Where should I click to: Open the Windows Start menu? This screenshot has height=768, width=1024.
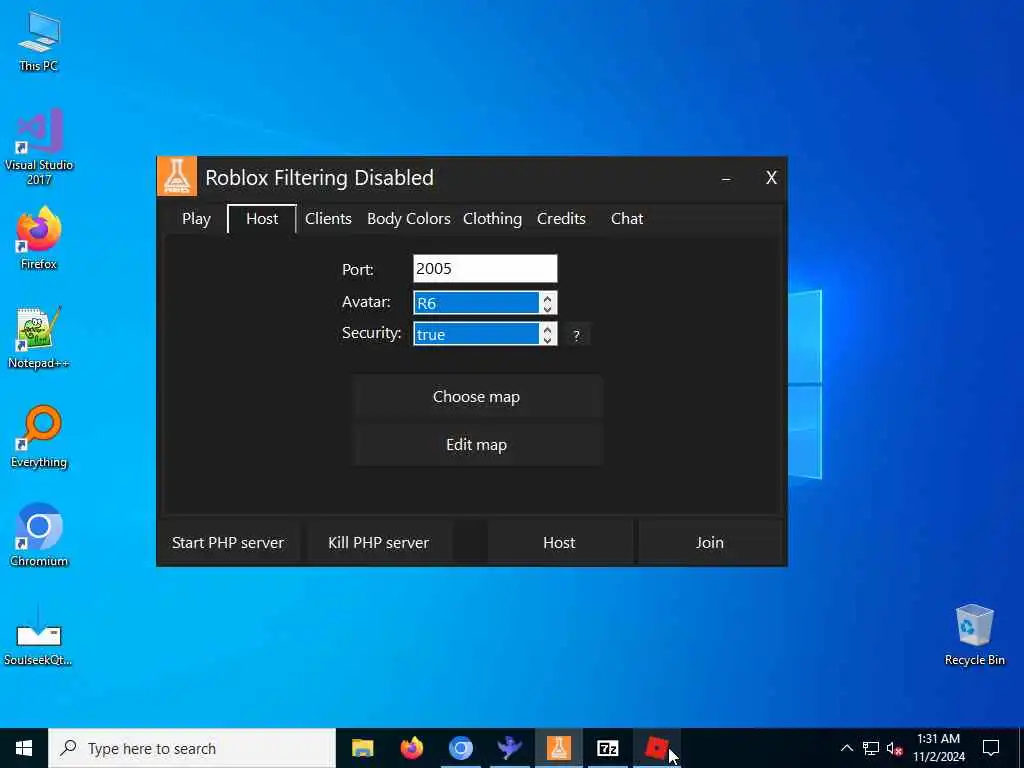point(24,748)
